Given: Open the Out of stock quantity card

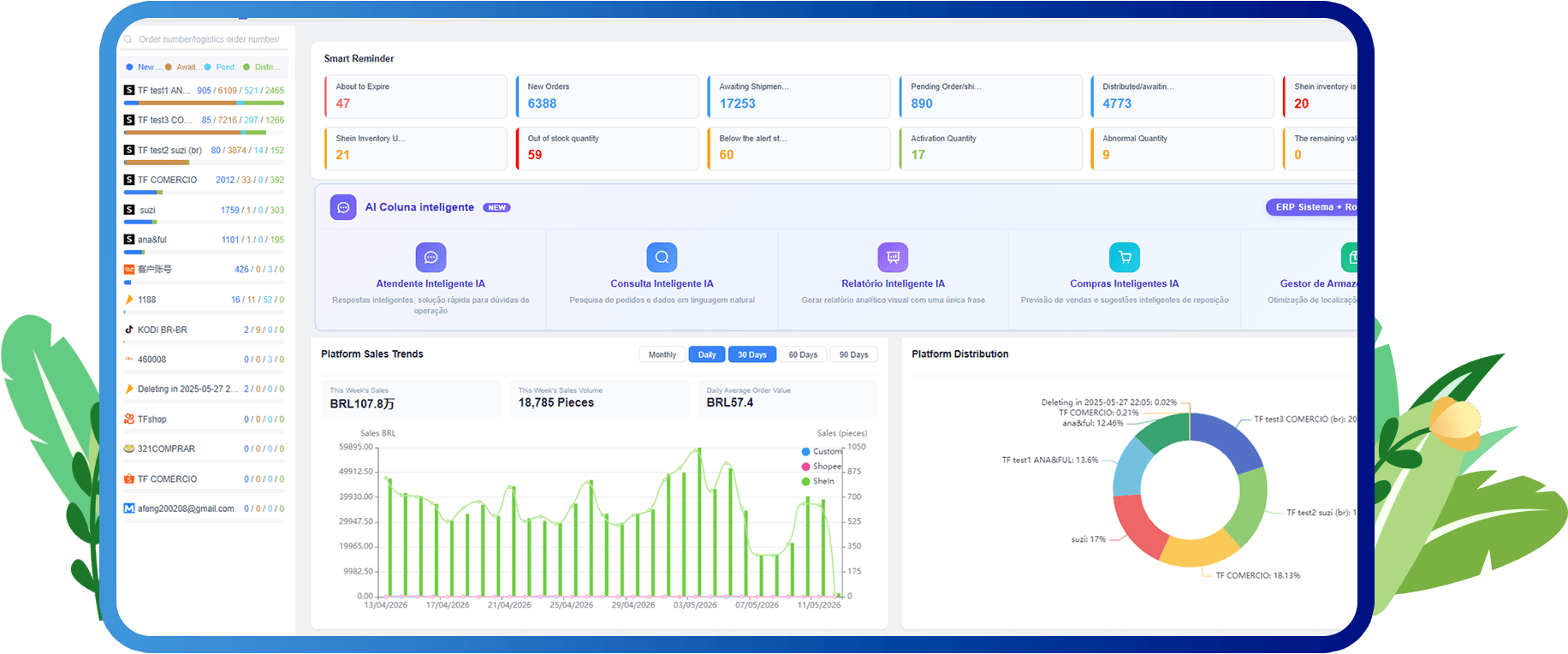Looking at the screenshot, I should (x=608, y=149).
